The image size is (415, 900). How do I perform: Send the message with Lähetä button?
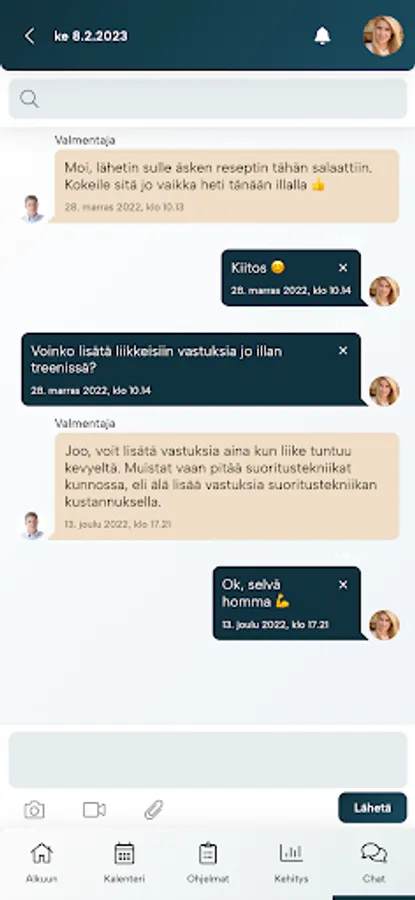[x=373, y=808]
